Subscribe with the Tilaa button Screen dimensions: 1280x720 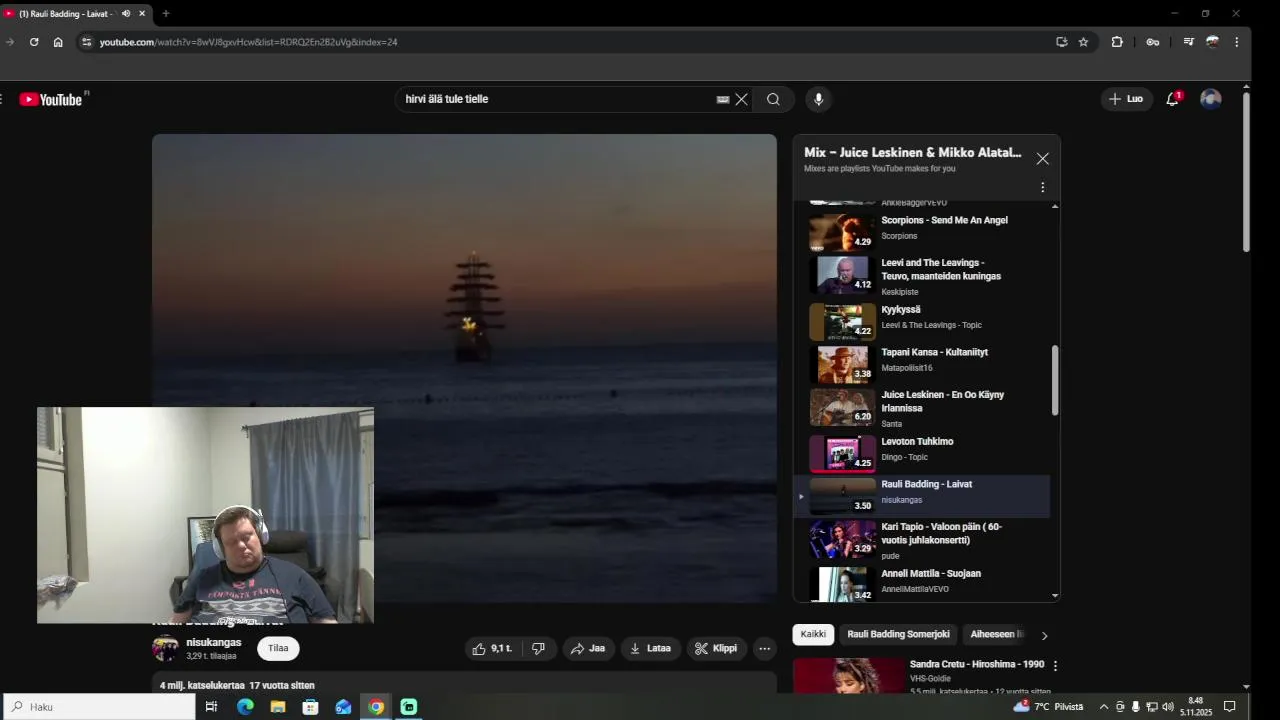coord(278,648)
